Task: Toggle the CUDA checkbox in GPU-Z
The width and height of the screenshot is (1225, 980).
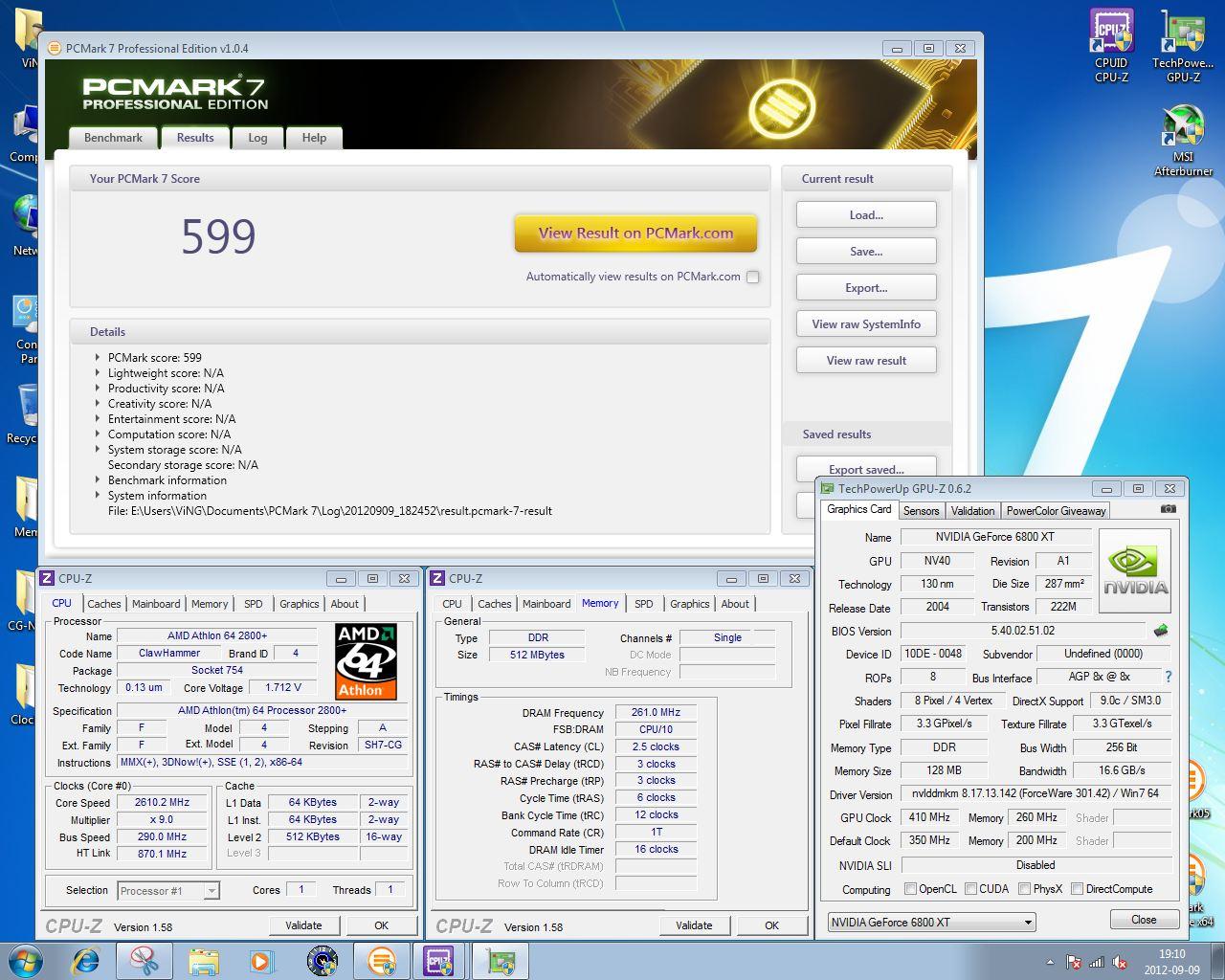Action: (x=970, y=889)
